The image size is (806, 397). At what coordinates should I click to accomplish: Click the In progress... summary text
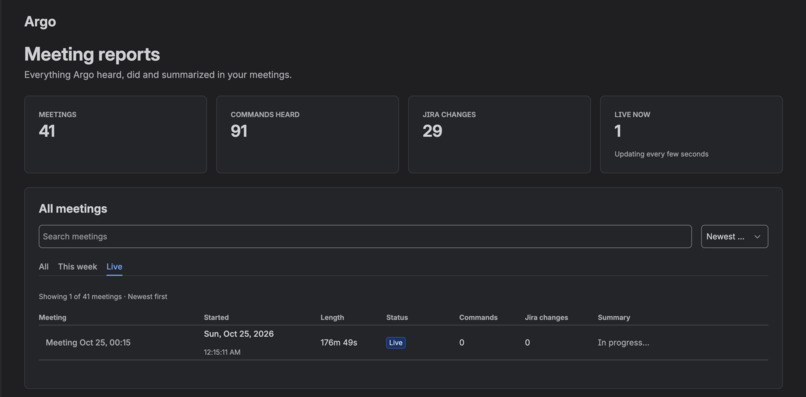click(x=623, y=342)
